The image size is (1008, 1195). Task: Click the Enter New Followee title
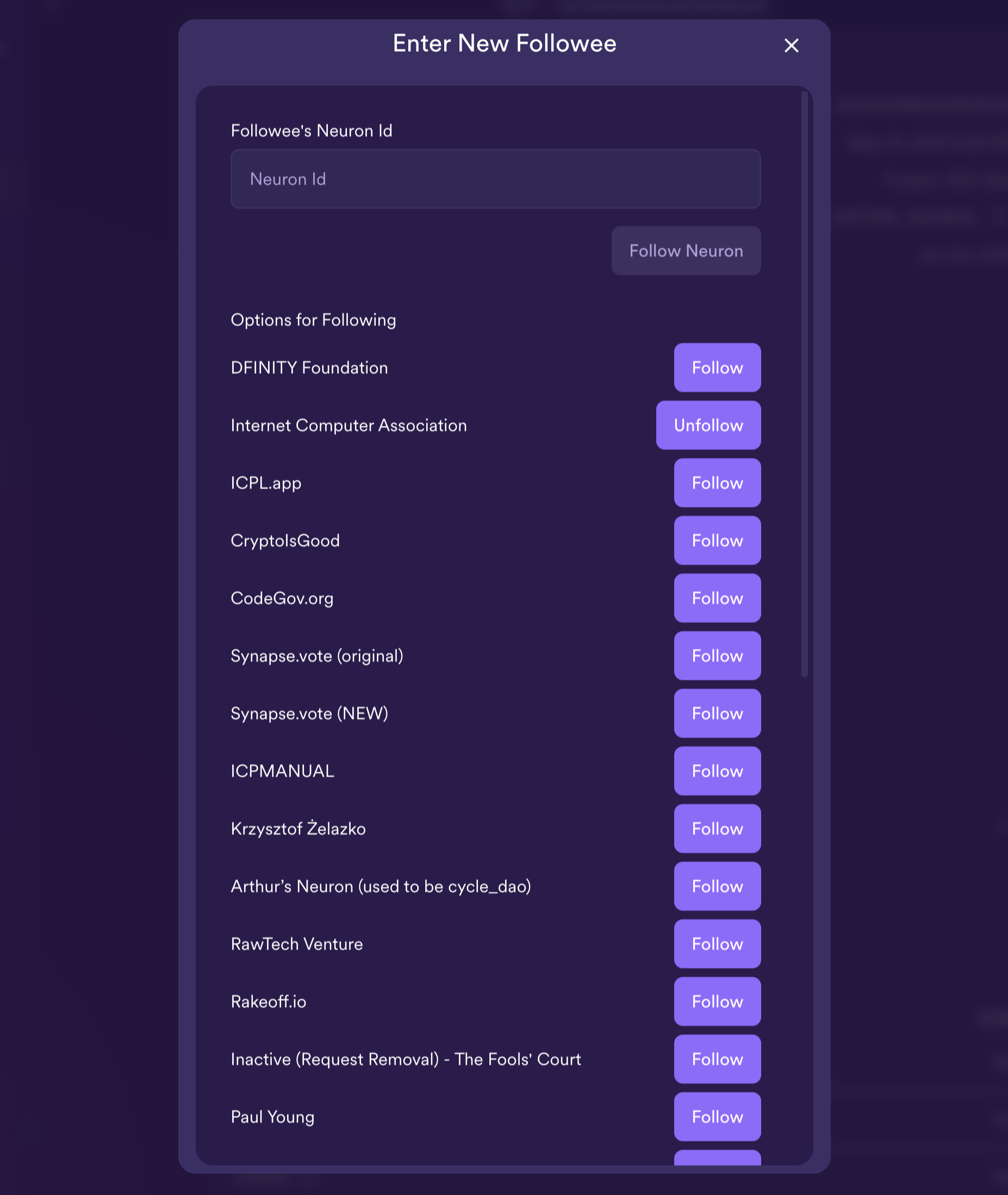click(504, 43)
